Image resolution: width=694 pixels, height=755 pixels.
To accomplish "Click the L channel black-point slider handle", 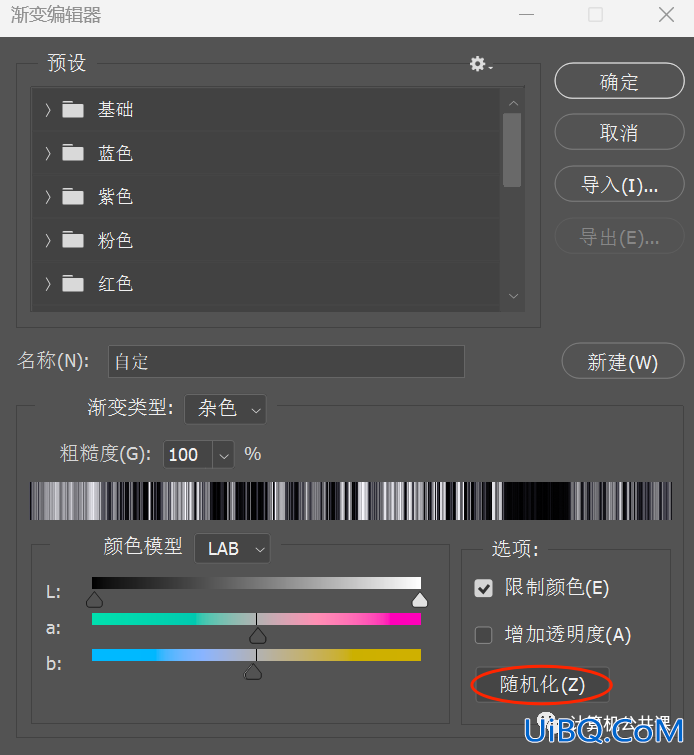I will [x=94, y=600].
